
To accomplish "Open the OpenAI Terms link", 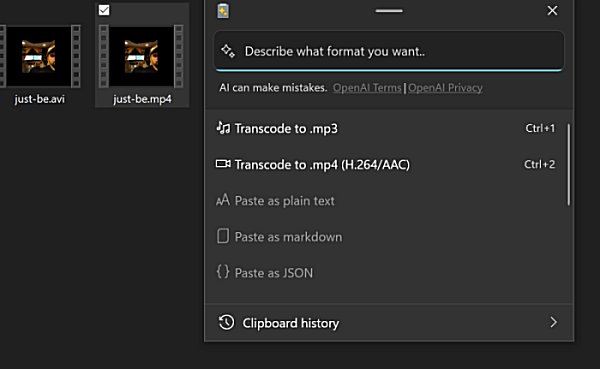I will tap(367, 88).
